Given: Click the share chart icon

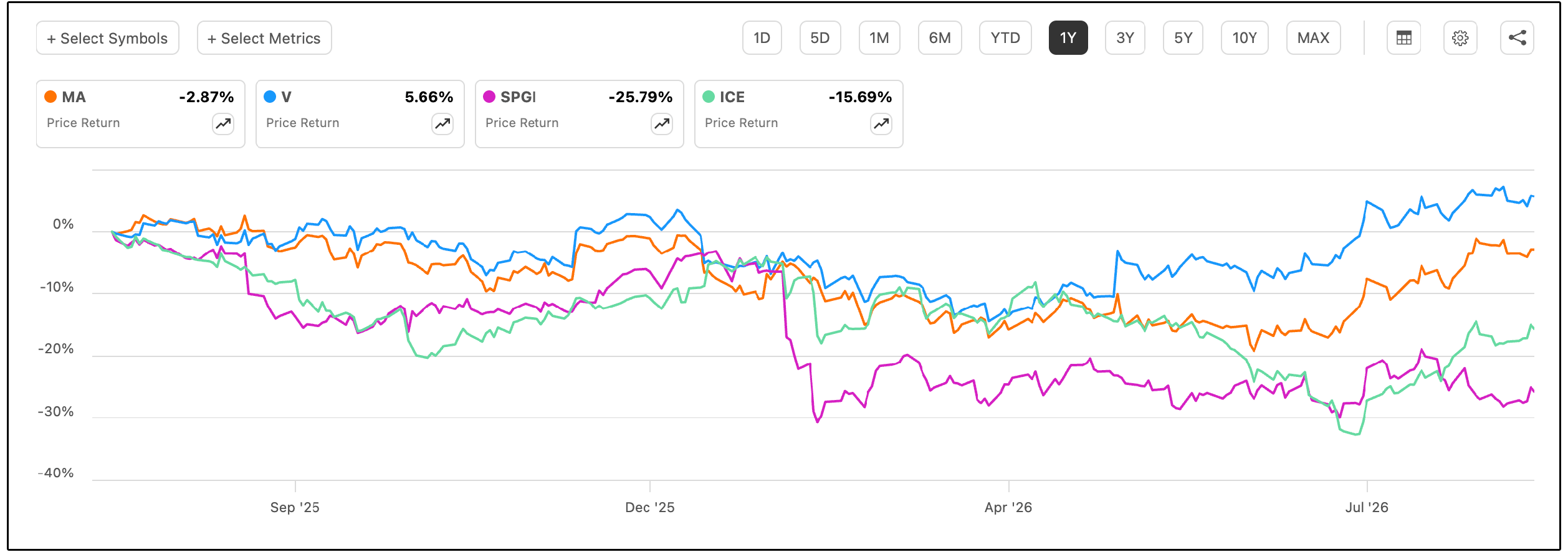Looking at the screenshot, I should coord(1517,38).
